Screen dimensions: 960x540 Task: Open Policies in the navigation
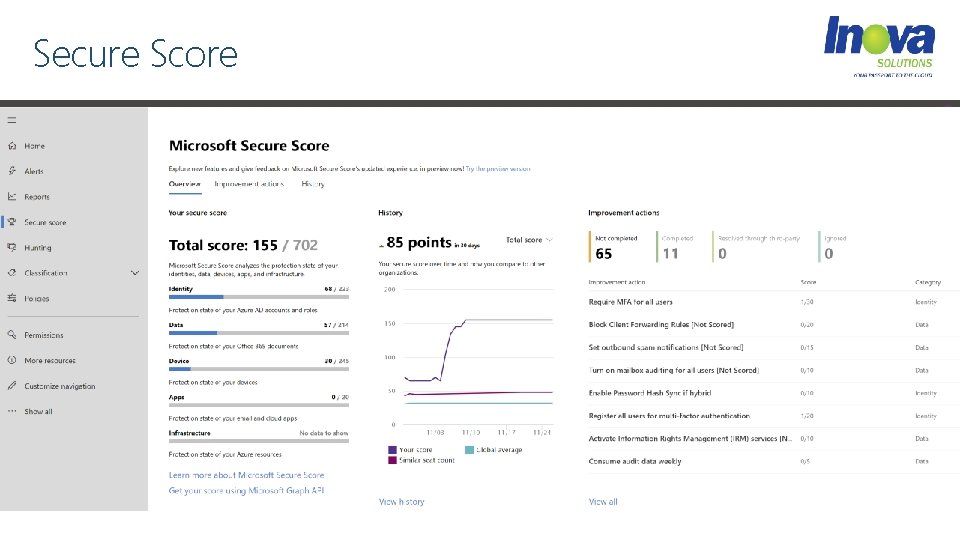36,299
